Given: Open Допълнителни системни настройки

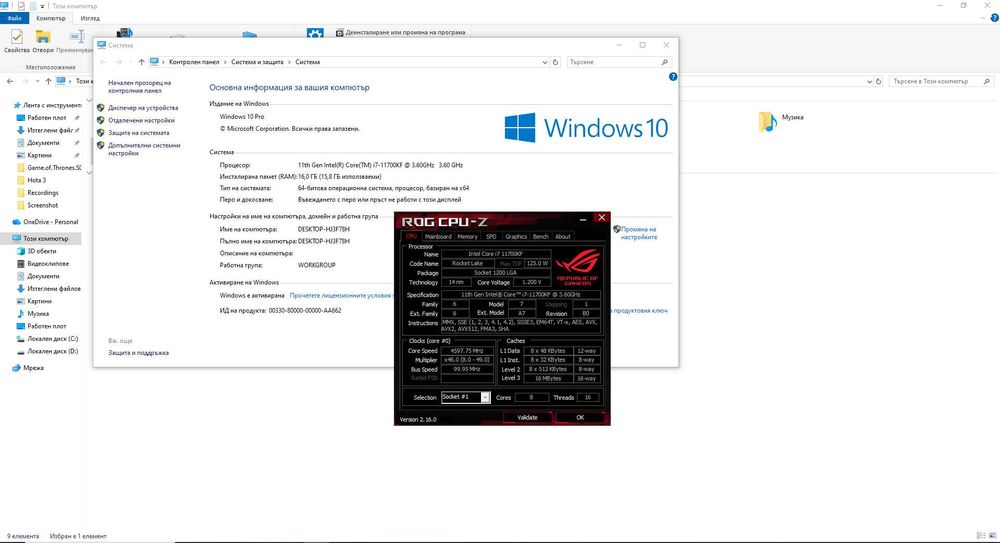Looking at the screenshot, I should (144, 149).
